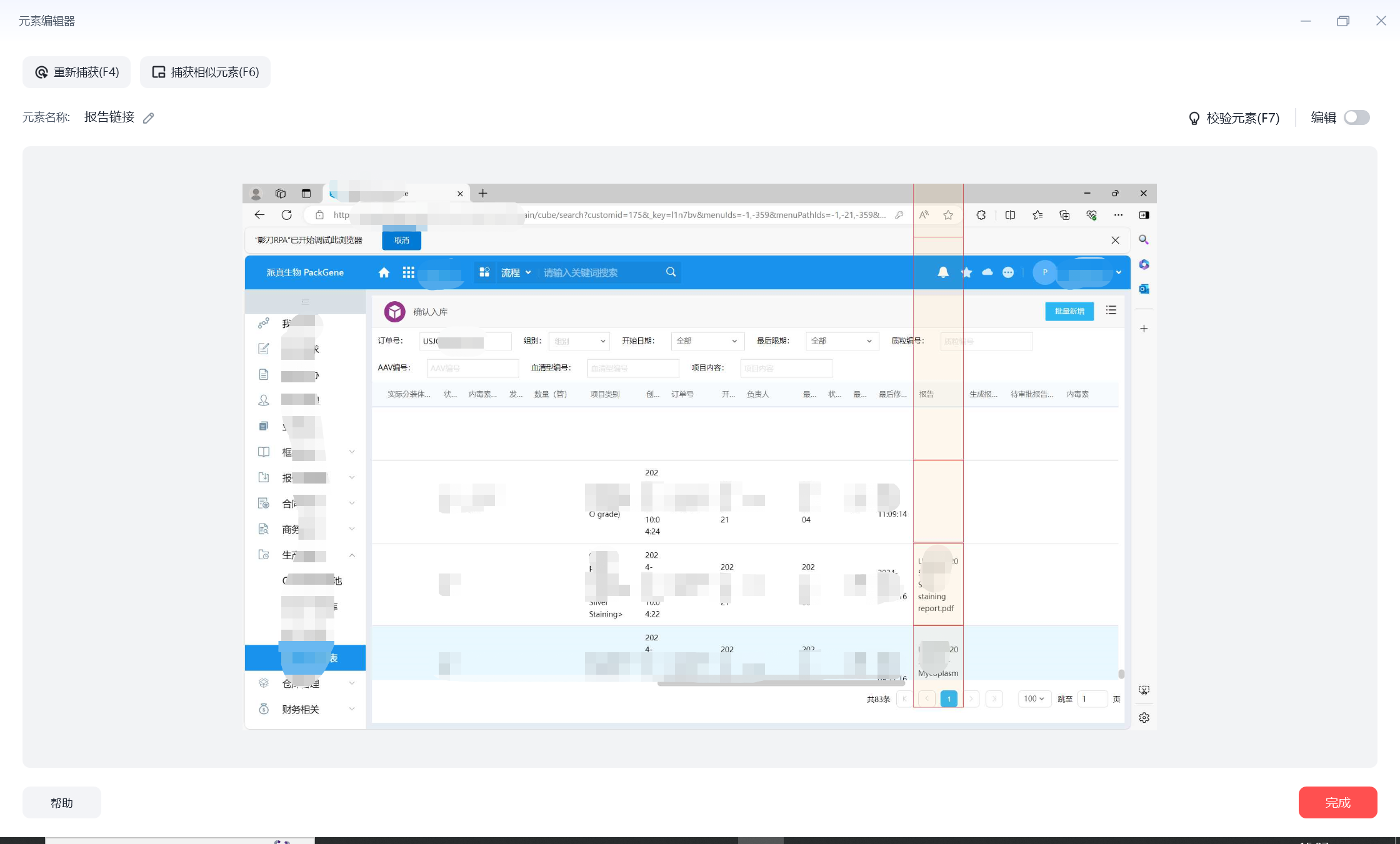Open the 100 per page dropdown
Screen dimensions: 1400x844
1034,698
